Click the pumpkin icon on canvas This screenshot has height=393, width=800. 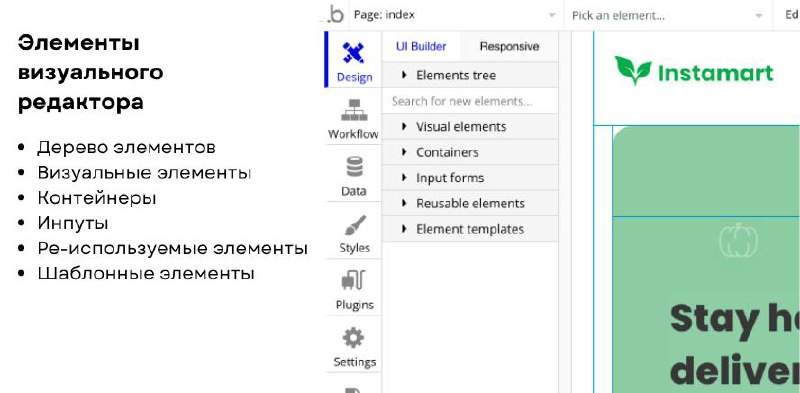(738, 239)
